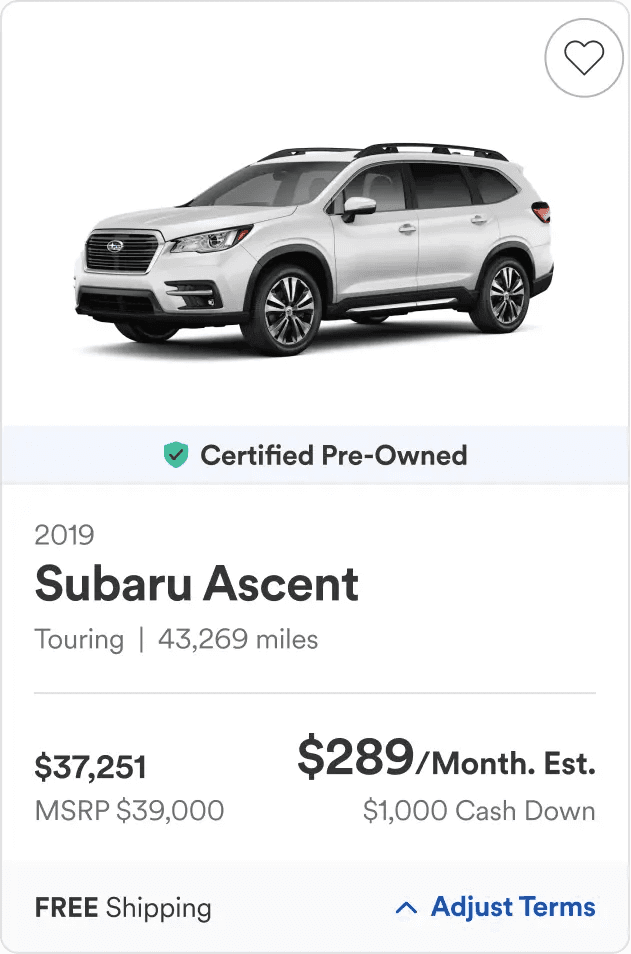Click the Certified Pre-Owned banner

(x=315, y=455)
